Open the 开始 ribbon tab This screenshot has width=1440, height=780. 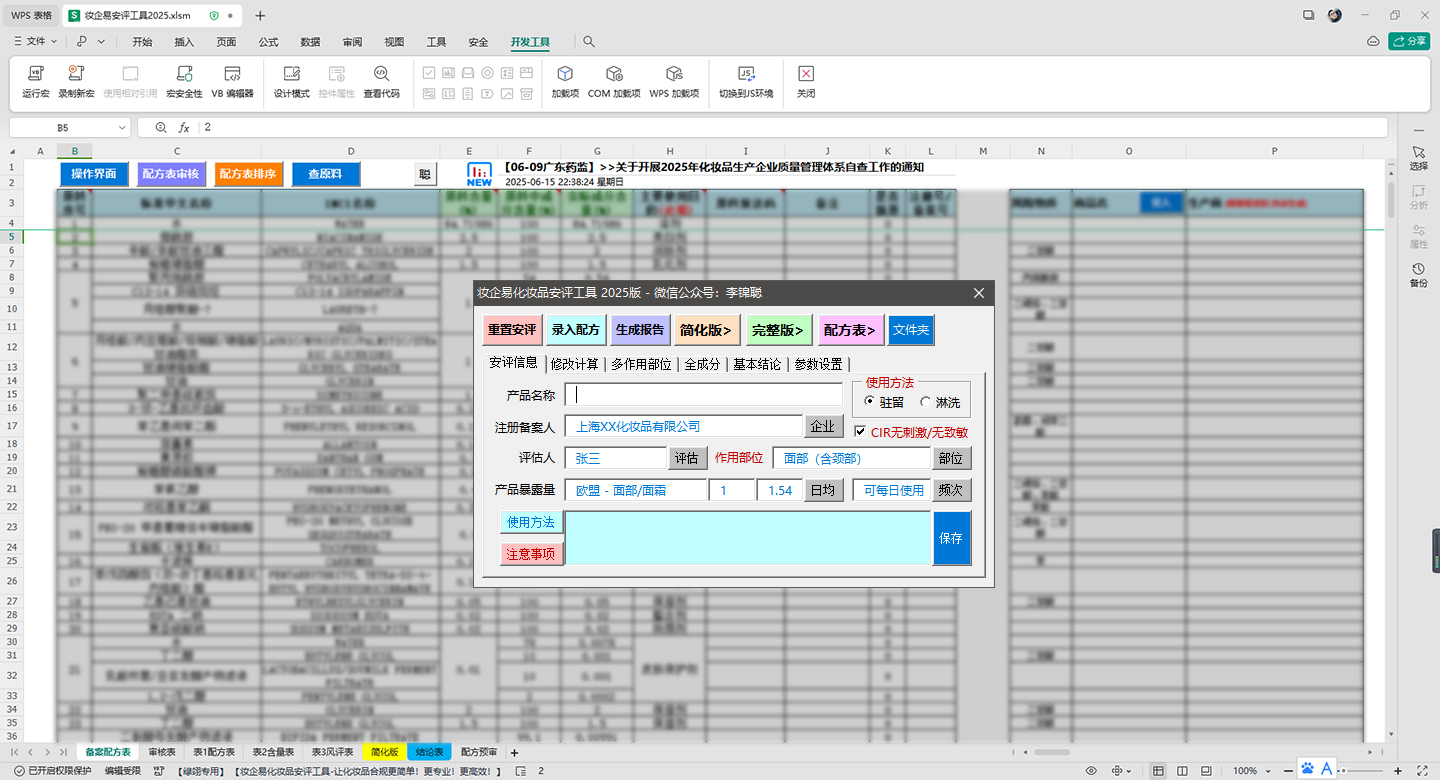pos(142,42)
